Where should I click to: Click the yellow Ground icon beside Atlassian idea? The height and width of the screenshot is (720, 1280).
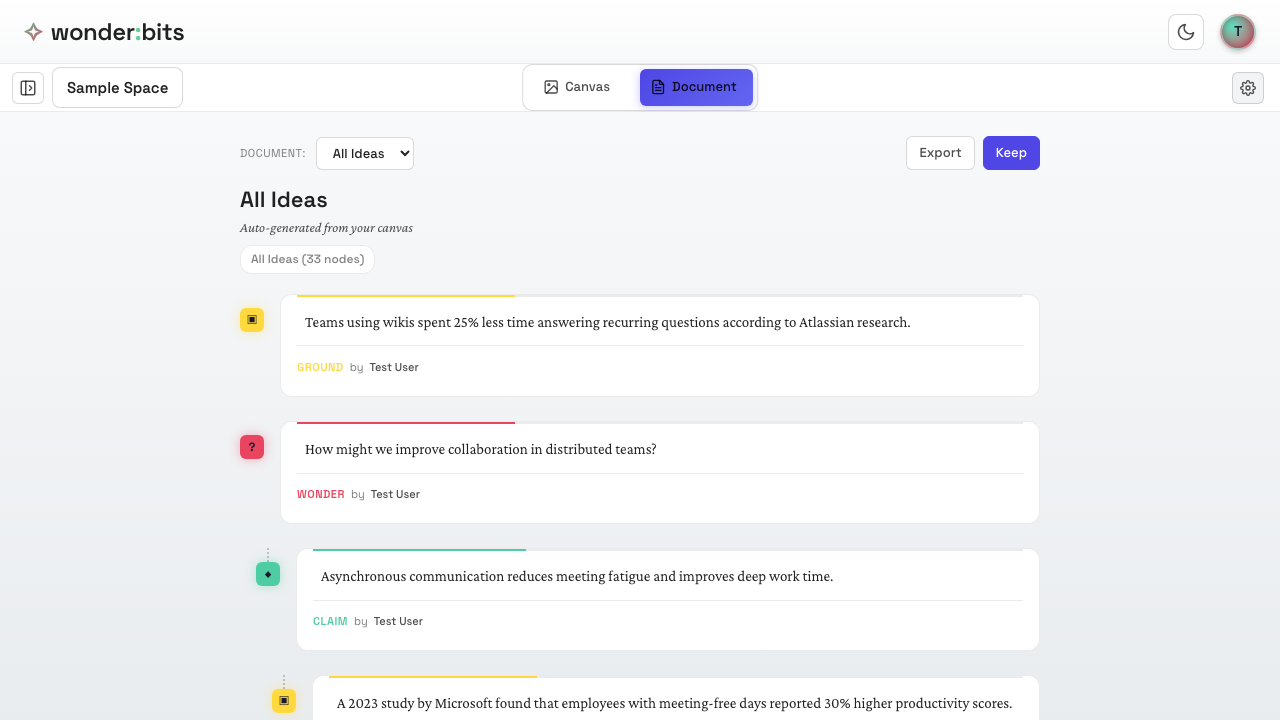coord(252,320)
